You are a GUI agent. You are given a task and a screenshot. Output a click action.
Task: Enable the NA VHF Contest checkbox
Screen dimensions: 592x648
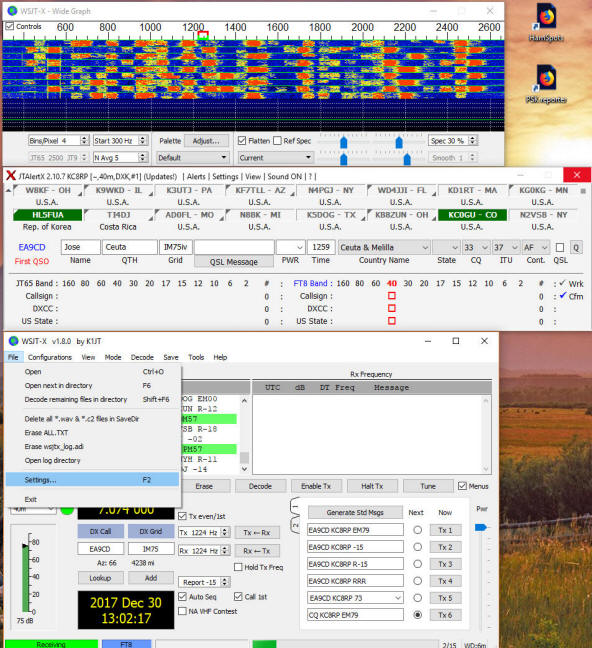click(182, 611)
